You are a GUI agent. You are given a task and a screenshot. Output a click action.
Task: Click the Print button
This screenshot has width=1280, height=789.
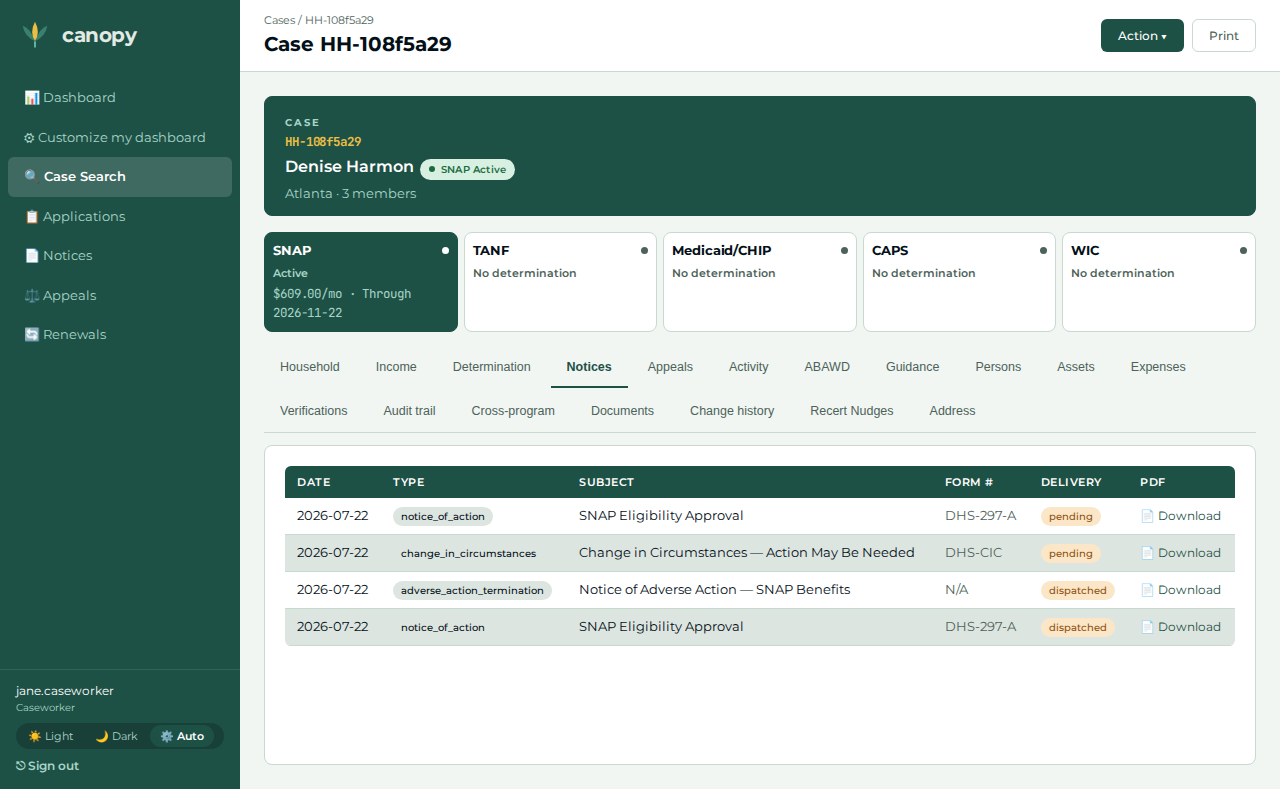click(1224, 35)
